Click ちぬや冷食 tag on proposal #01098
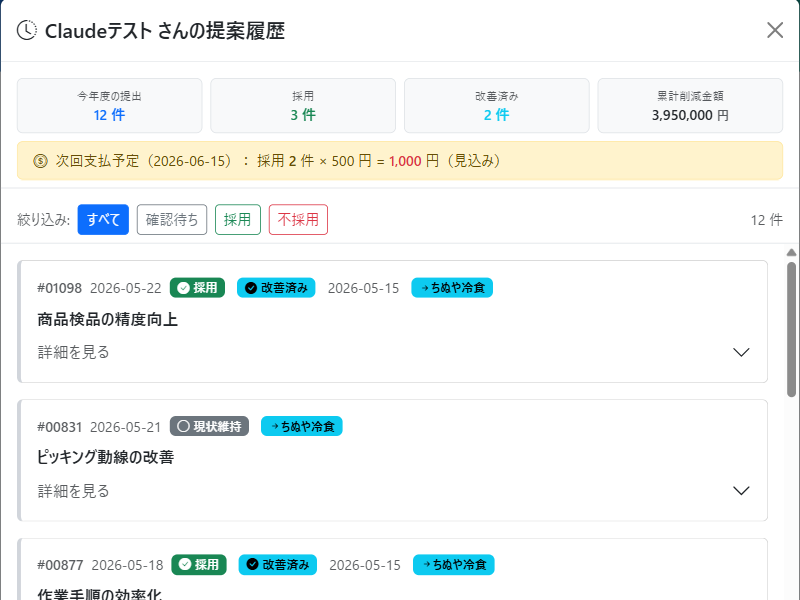The height and width of the screenshot is (600, 800). coord(452,288)
